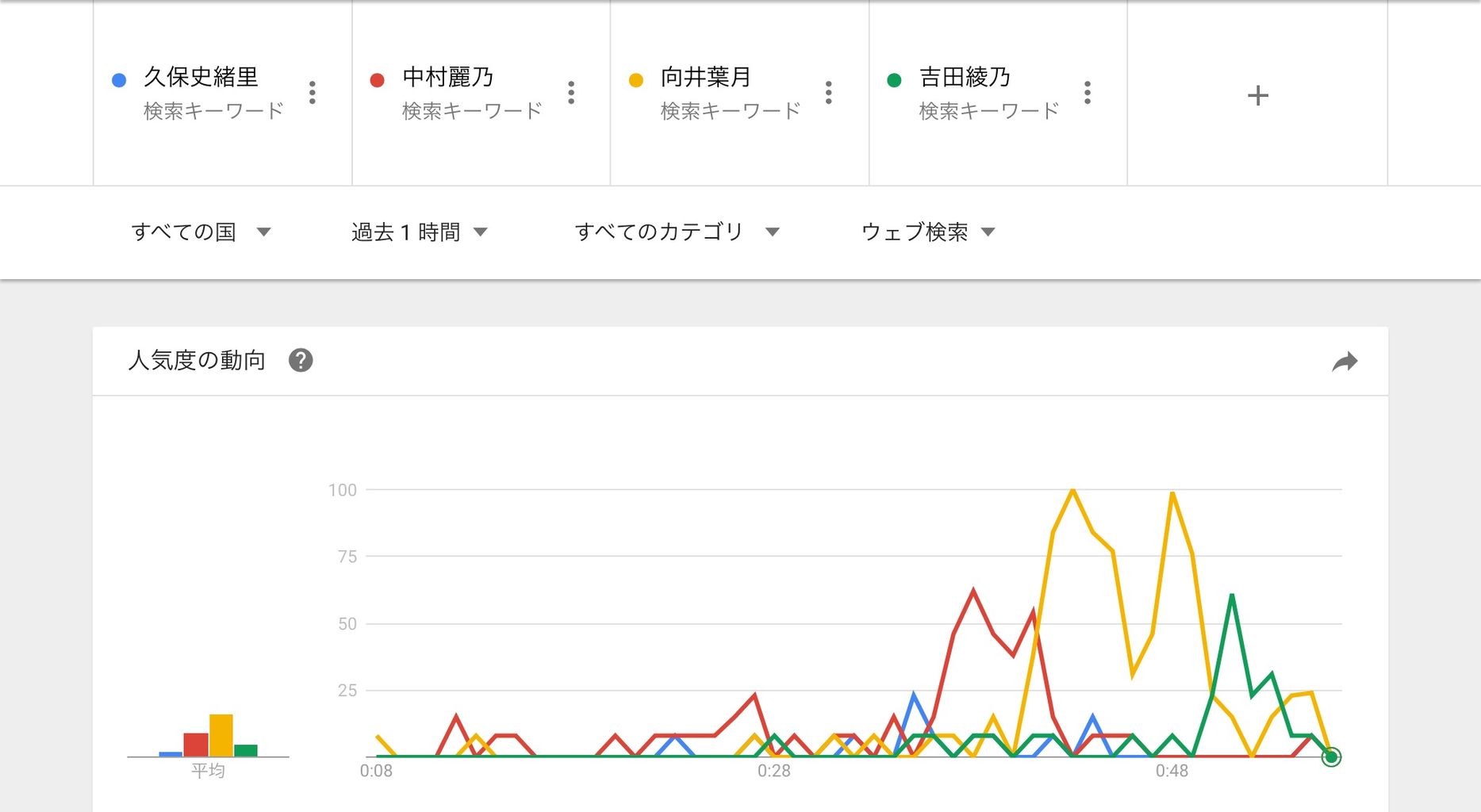This screenshot has height=812, width=1481.
Task: Click the 50 value axis label
Action: coord(347,624)
